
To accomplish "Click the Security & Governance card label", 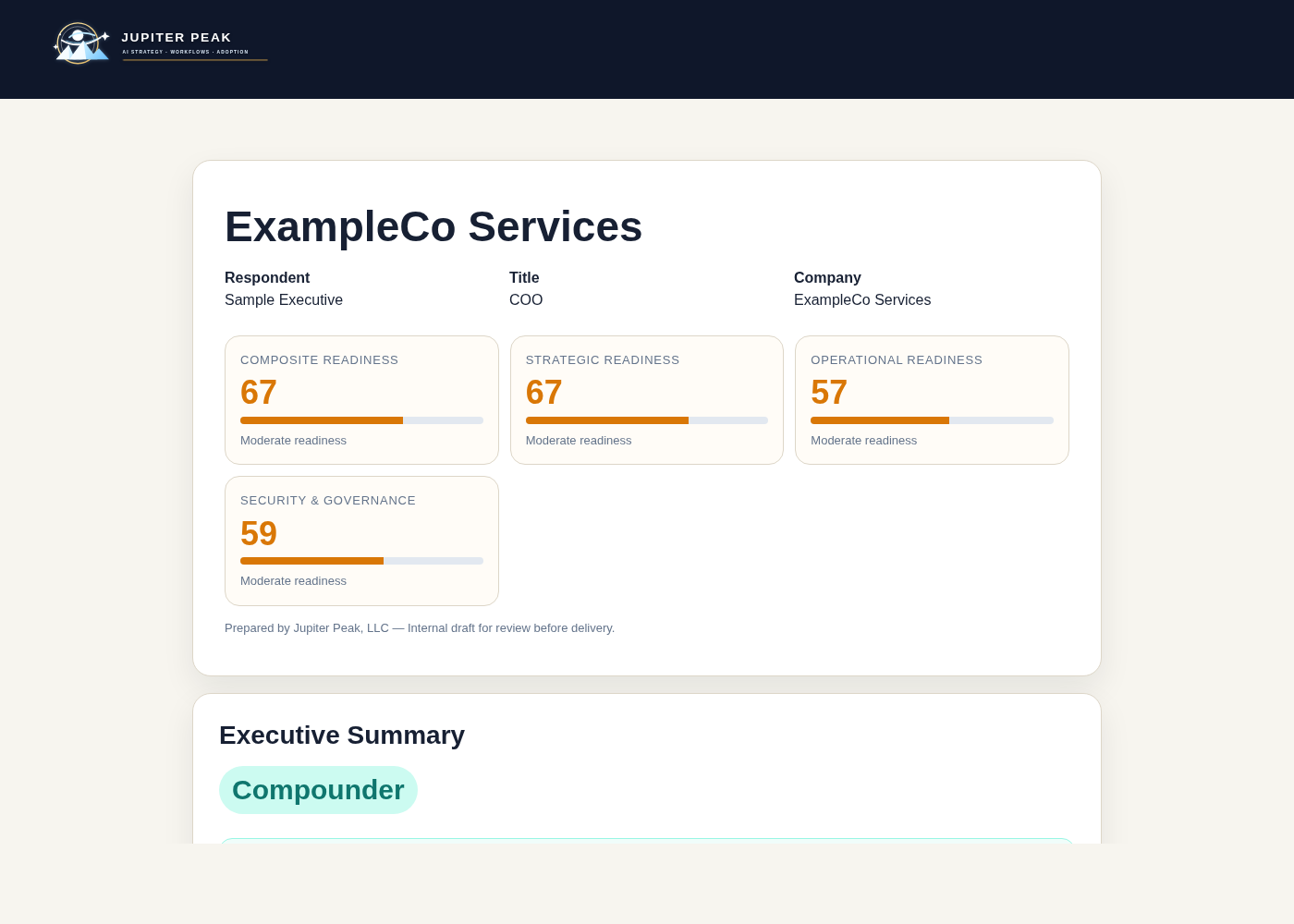I will [x=328, y=500].
